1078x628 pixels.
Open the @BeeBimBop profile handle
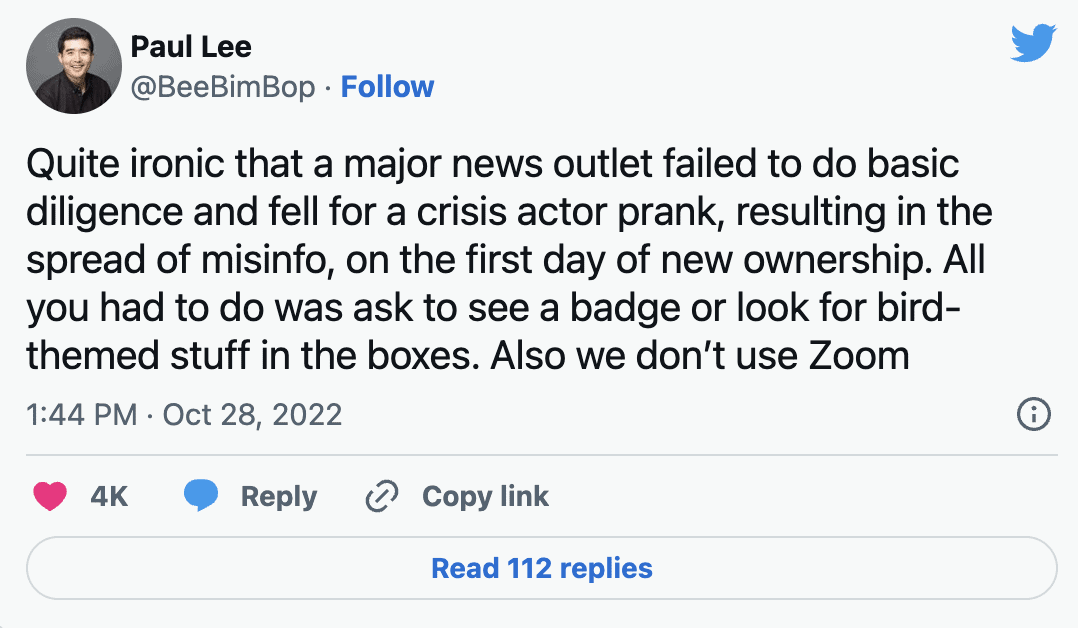220,87
